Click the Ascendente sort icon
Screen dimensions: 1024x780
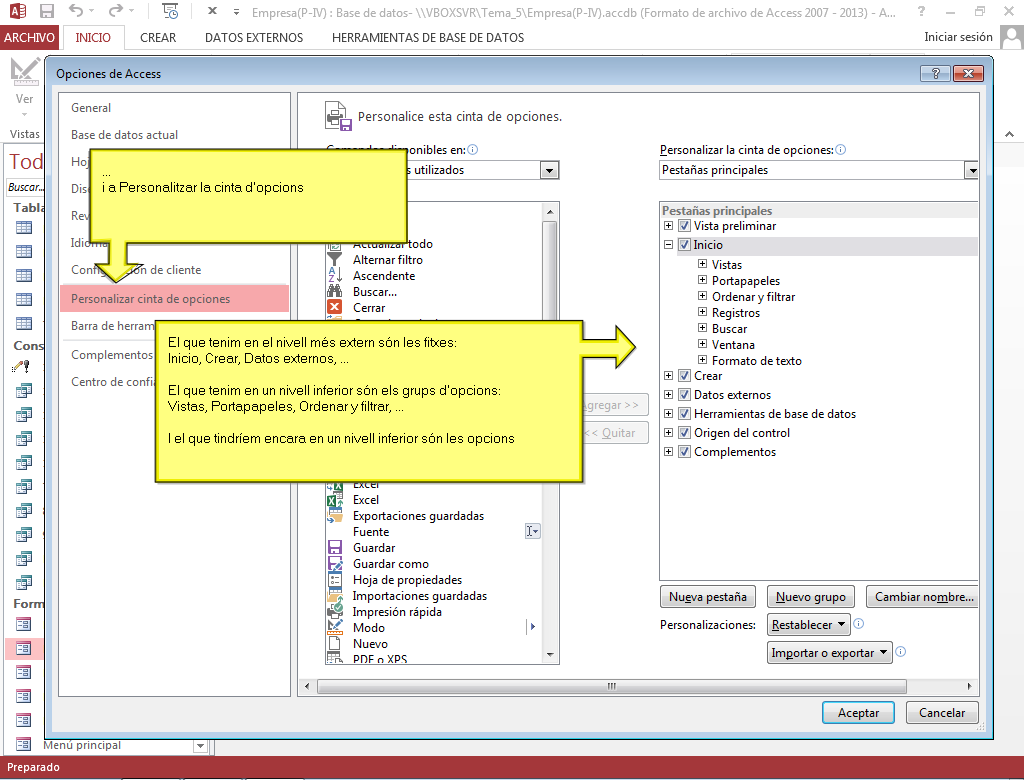click(334, 276)
